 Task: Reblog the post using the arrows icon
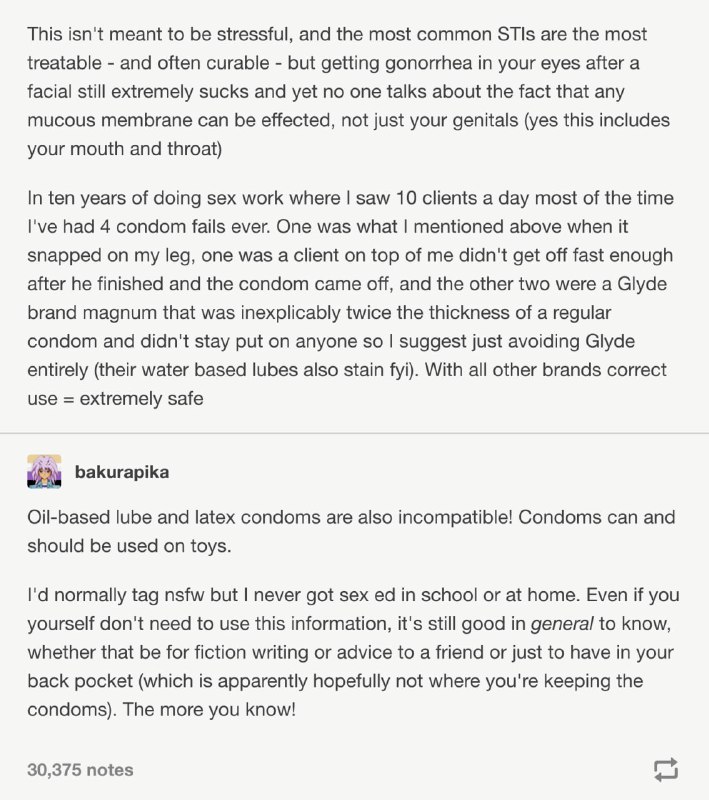(666, 769)
